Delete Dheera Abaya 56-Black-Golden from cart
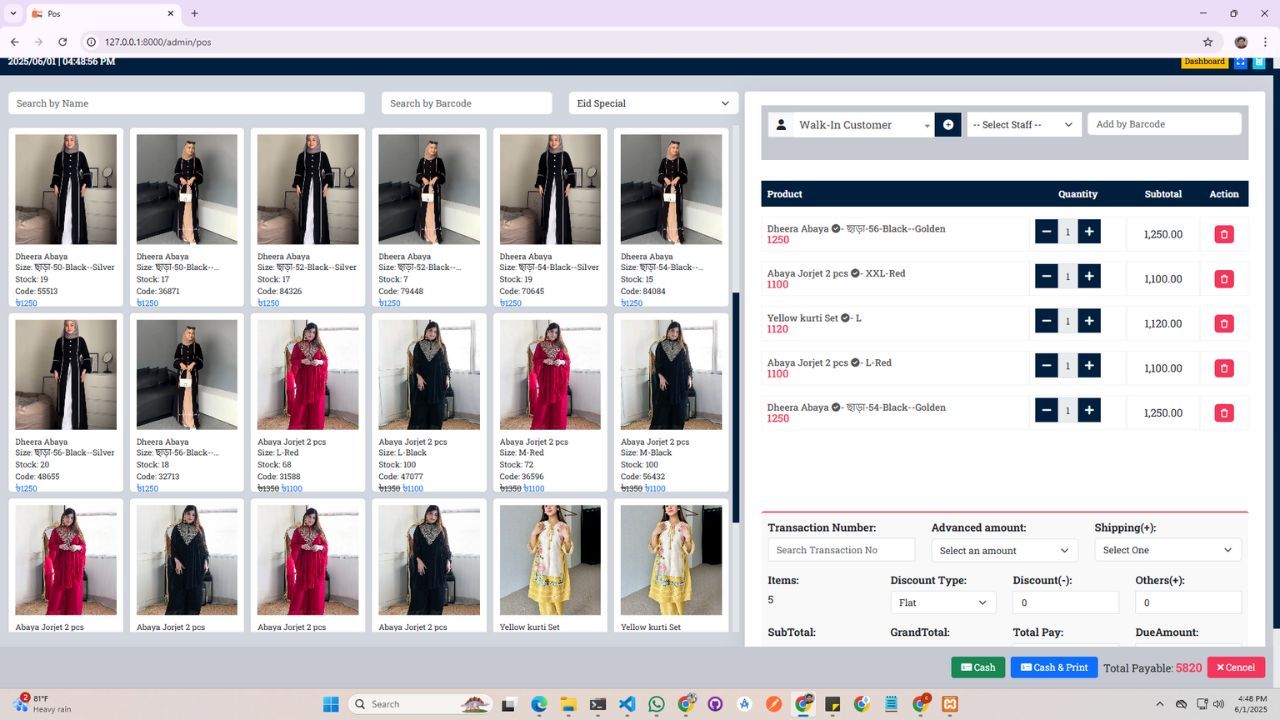Image resolution: width=1280 pixels, height=720 pixels. coord(1223,234)
